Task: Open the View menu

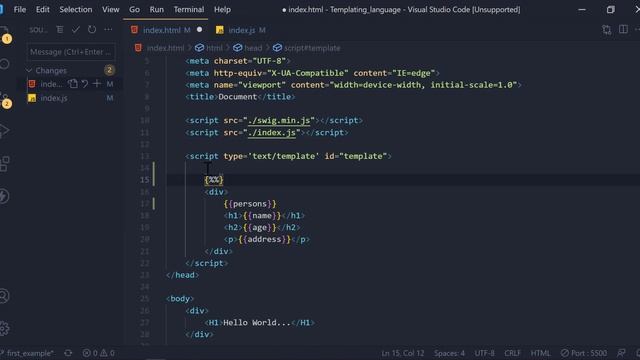Action: pyautogui.click(x=110, y=9)
